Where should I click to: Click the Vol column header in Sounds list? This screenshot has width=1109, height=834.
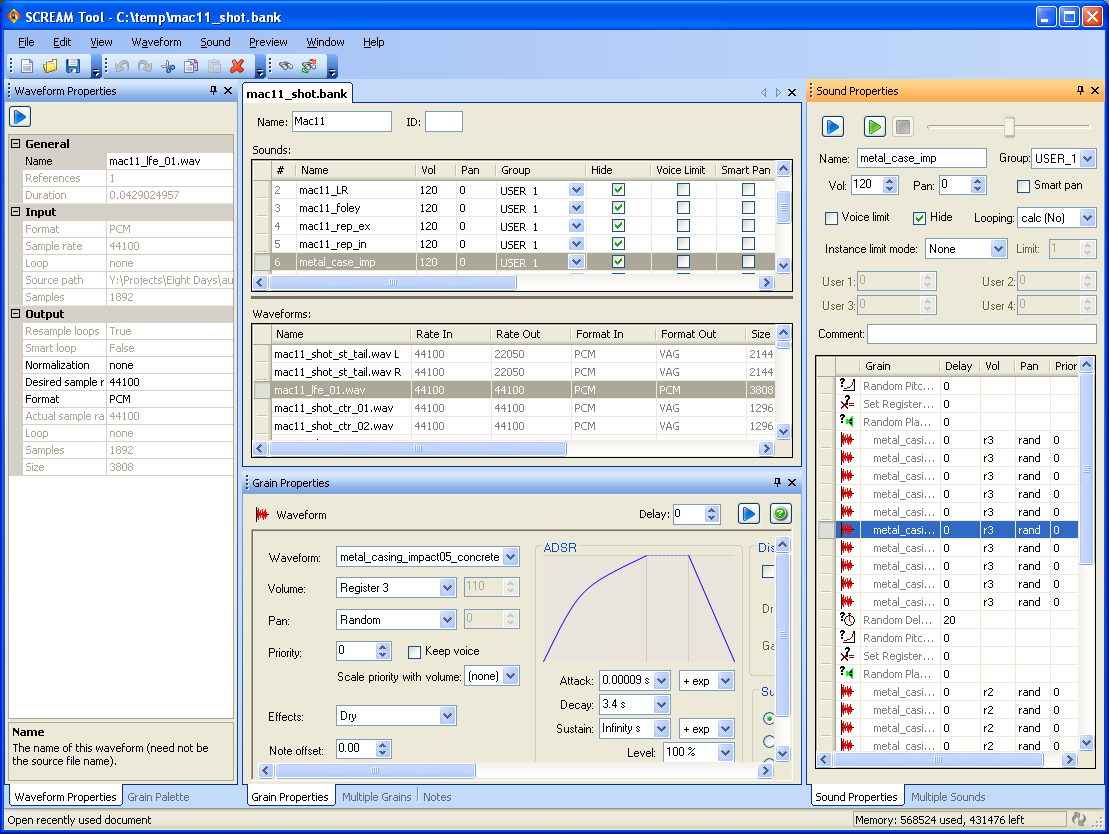coord(436,170)
